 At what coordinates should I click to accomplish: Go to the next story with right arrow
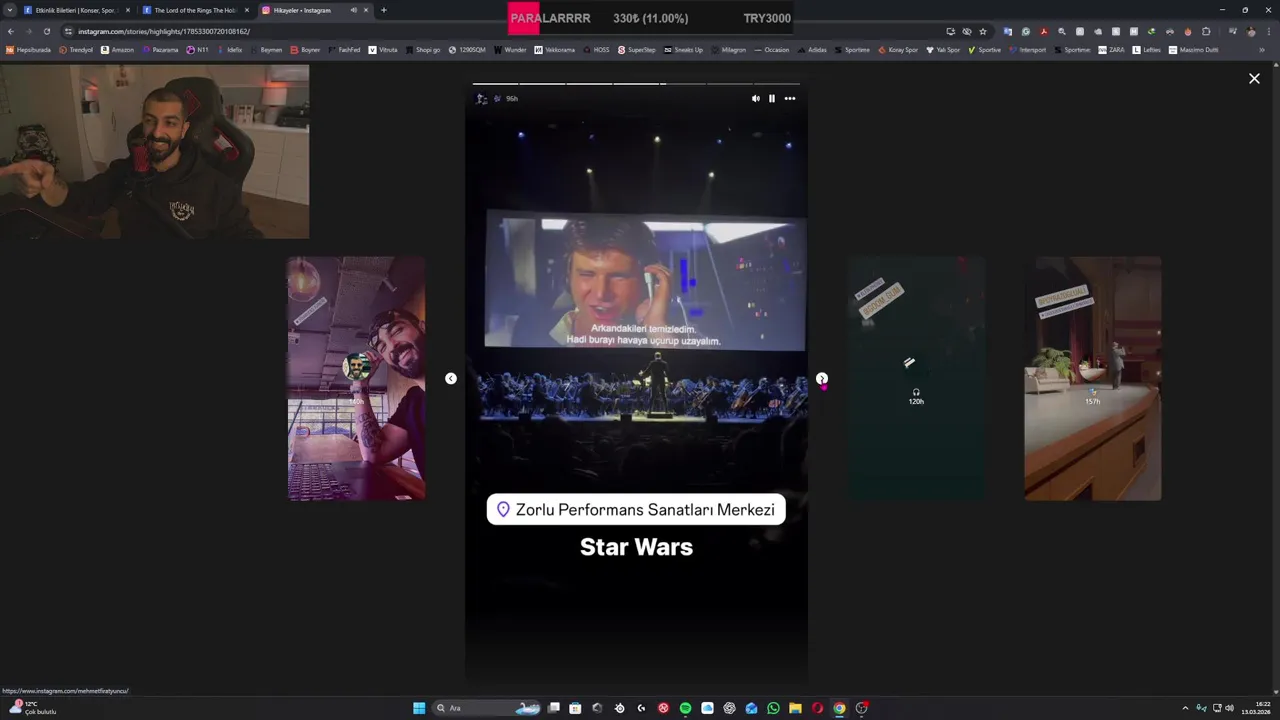pos(821,379)
